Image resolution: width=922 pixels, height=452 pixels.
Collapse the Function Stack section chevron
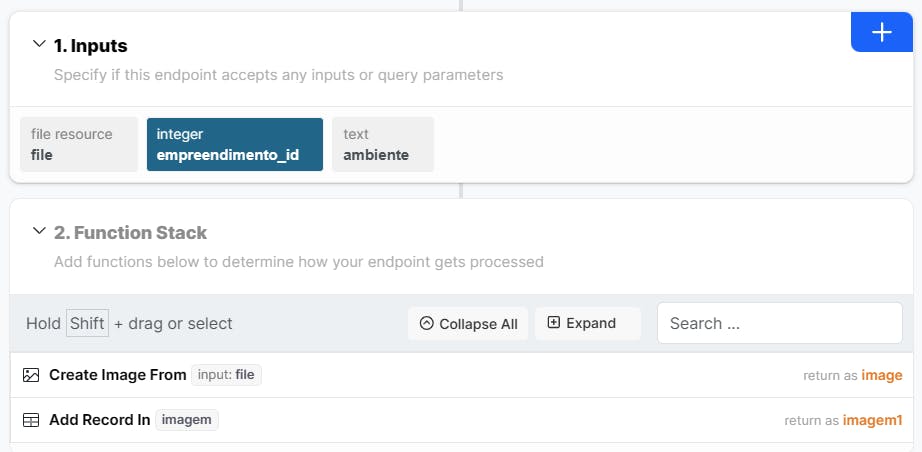pyautogui.click(x=39, y=232)
